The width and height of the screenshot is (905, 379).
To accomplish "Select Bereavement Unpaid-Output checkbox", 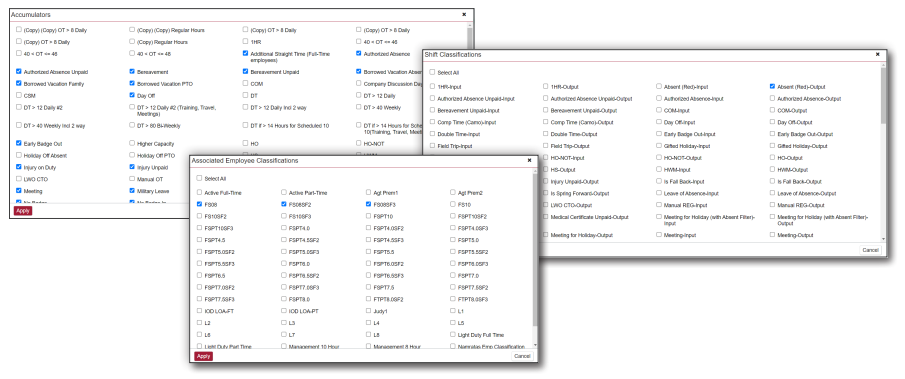I will point(545,110).
